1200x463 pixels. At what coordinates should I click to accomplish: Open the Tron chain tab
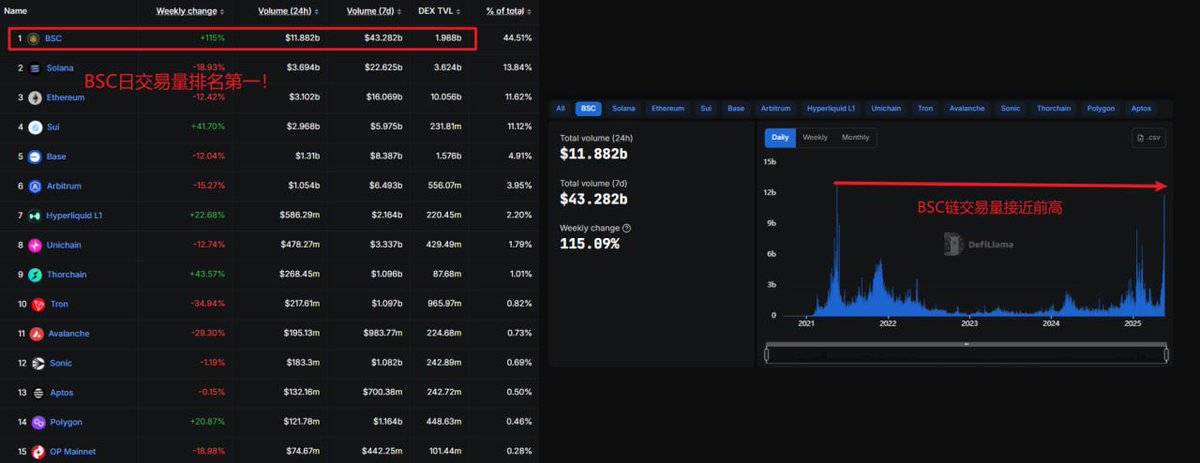[925, 108]
